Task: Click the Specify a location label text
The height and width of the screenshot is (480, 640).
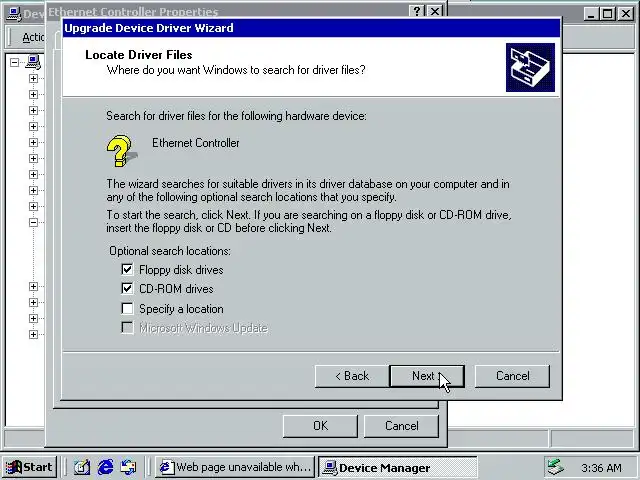Action: click(x=181, y=309)
